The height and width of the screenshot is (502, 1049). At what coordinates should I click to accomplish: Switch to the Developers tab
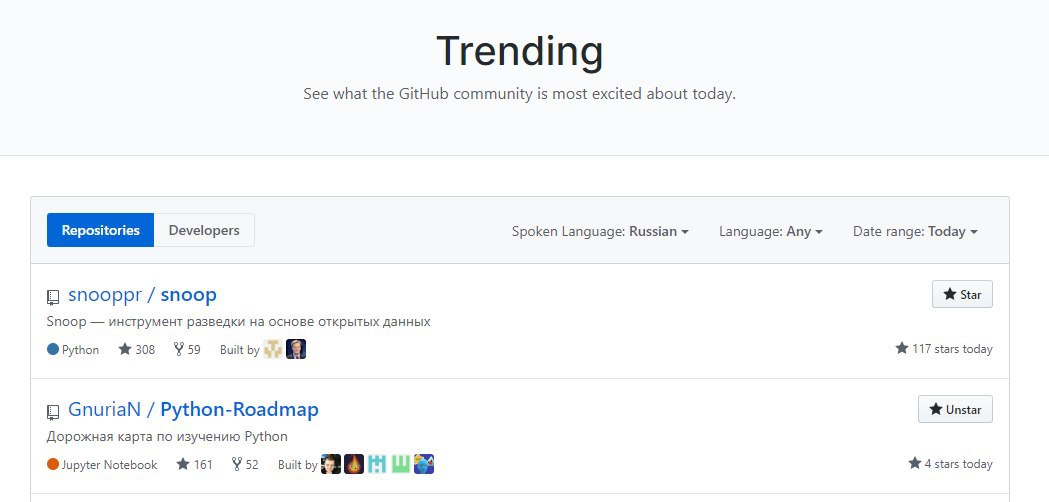(204, 230)
